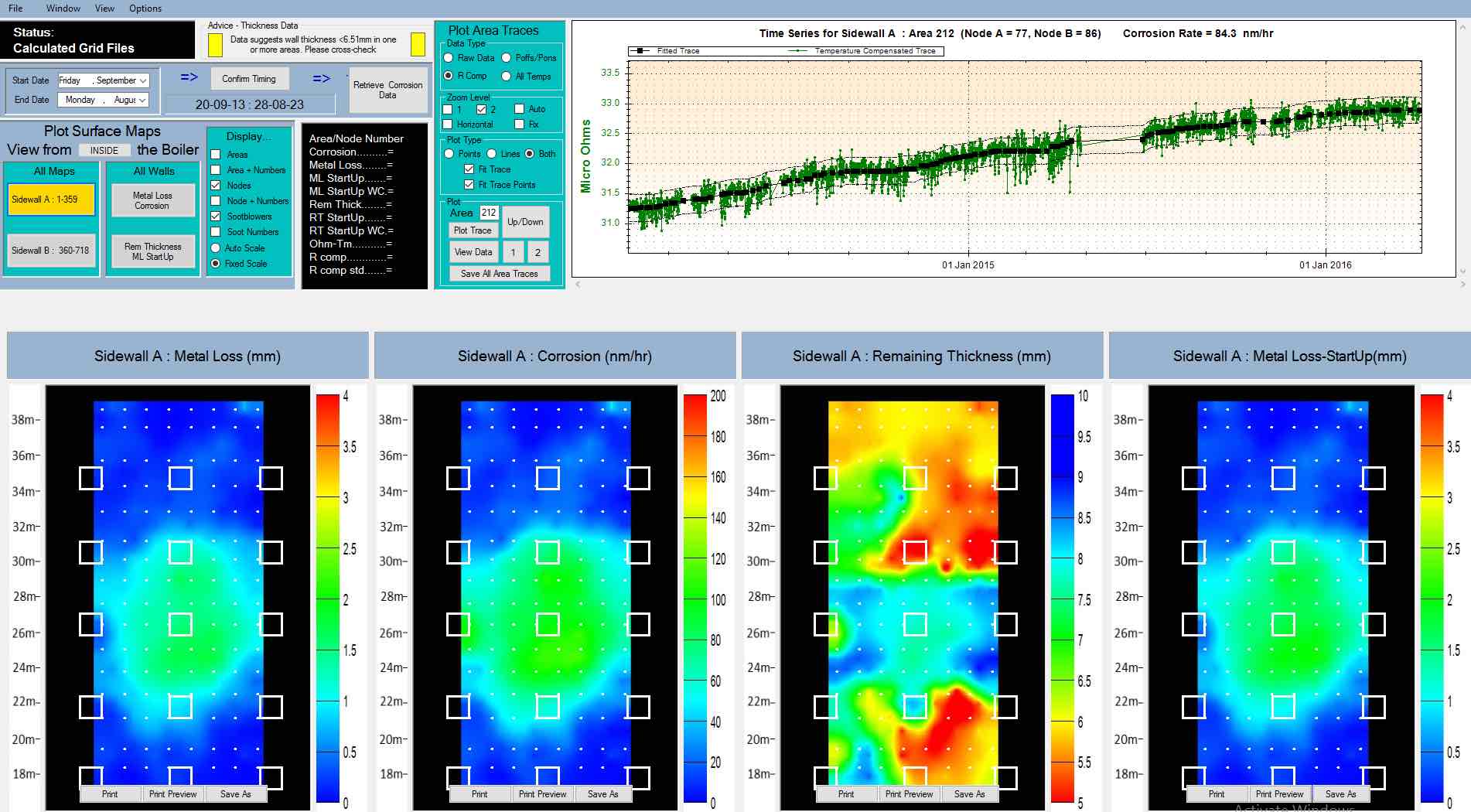Save As the Remaining Thickness map
Image resolution: width=1471 pixels, height=812 pixels.
click(970, 794)
